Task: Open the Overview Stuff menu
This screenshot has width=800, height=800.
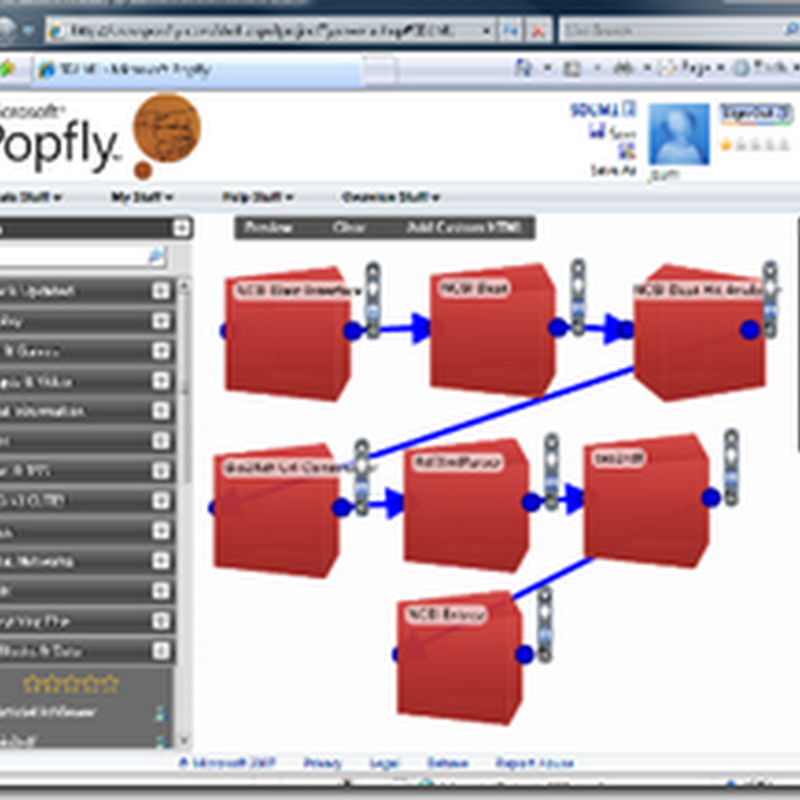Action: [x=391, y=197]
